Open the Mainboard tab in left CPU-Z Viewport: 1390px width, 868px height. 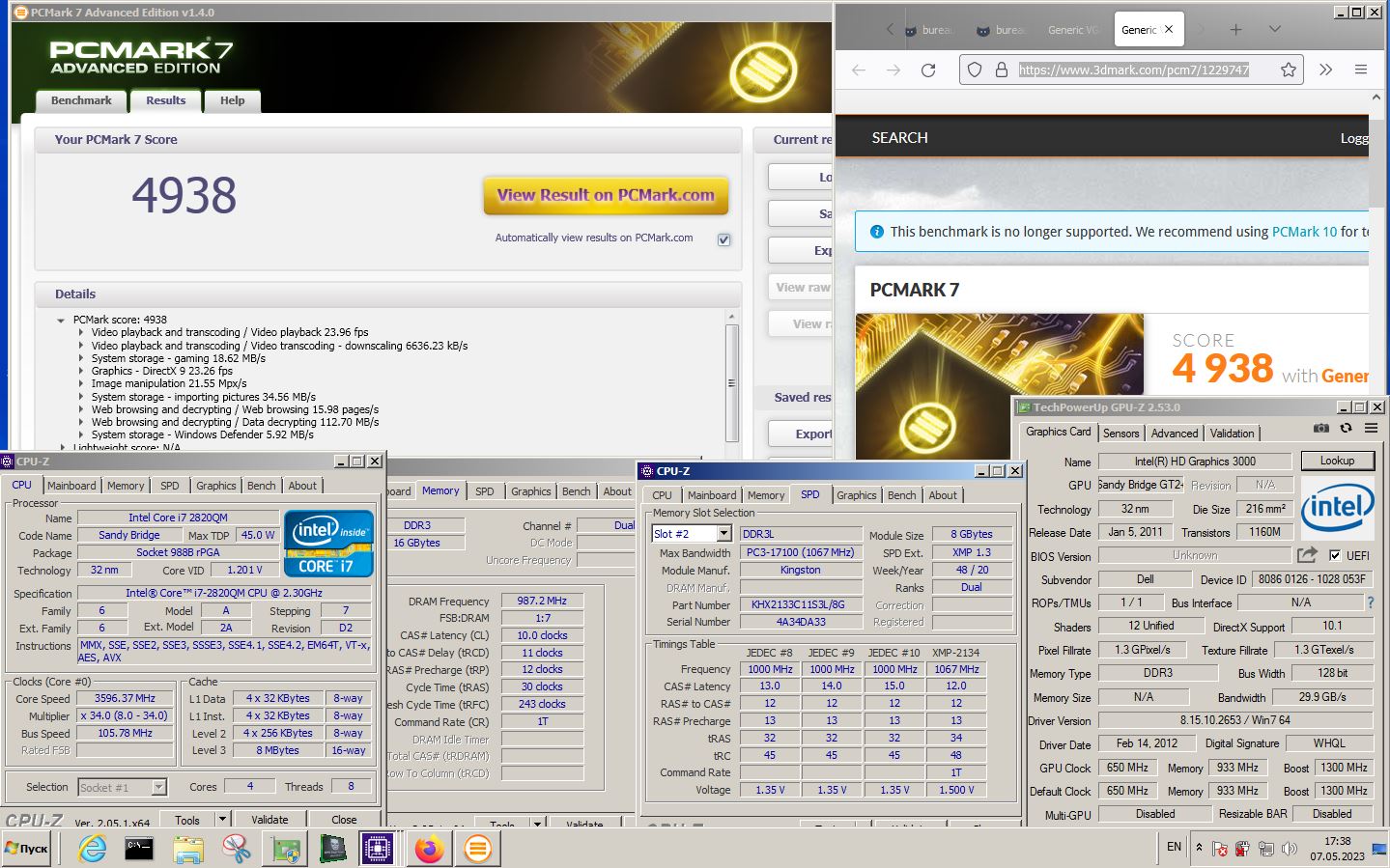pyautogui.click(x=71, y=486)
